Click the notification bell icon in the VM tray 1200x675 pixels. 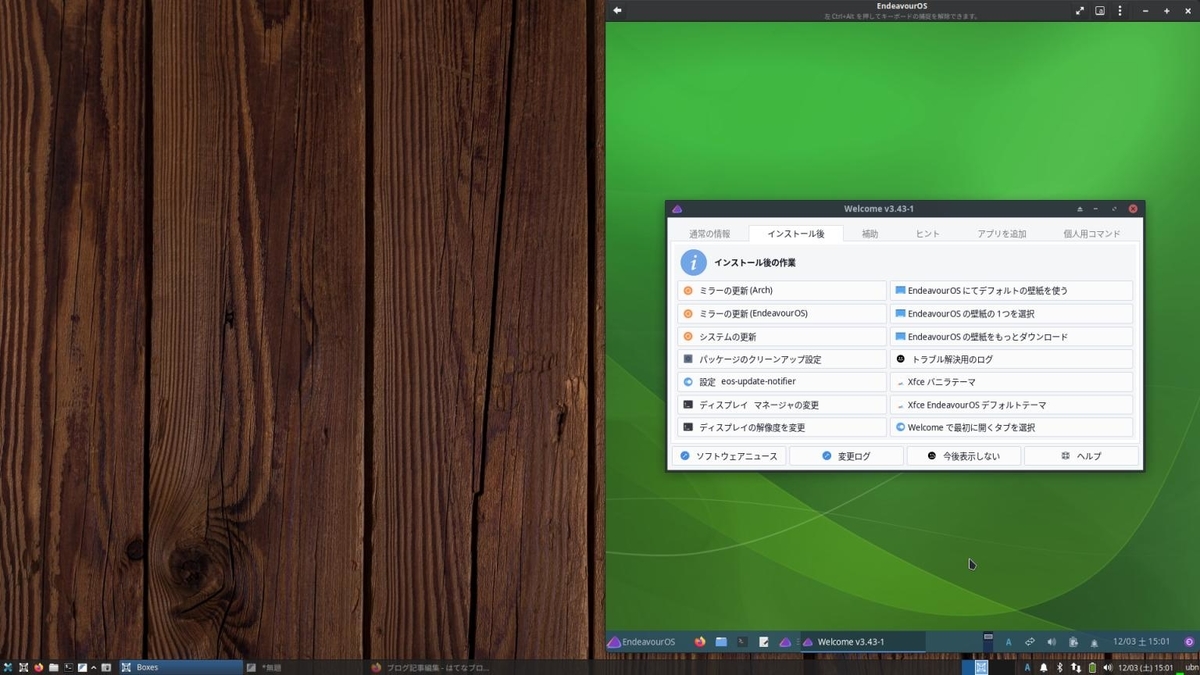tap(1094, 642)
